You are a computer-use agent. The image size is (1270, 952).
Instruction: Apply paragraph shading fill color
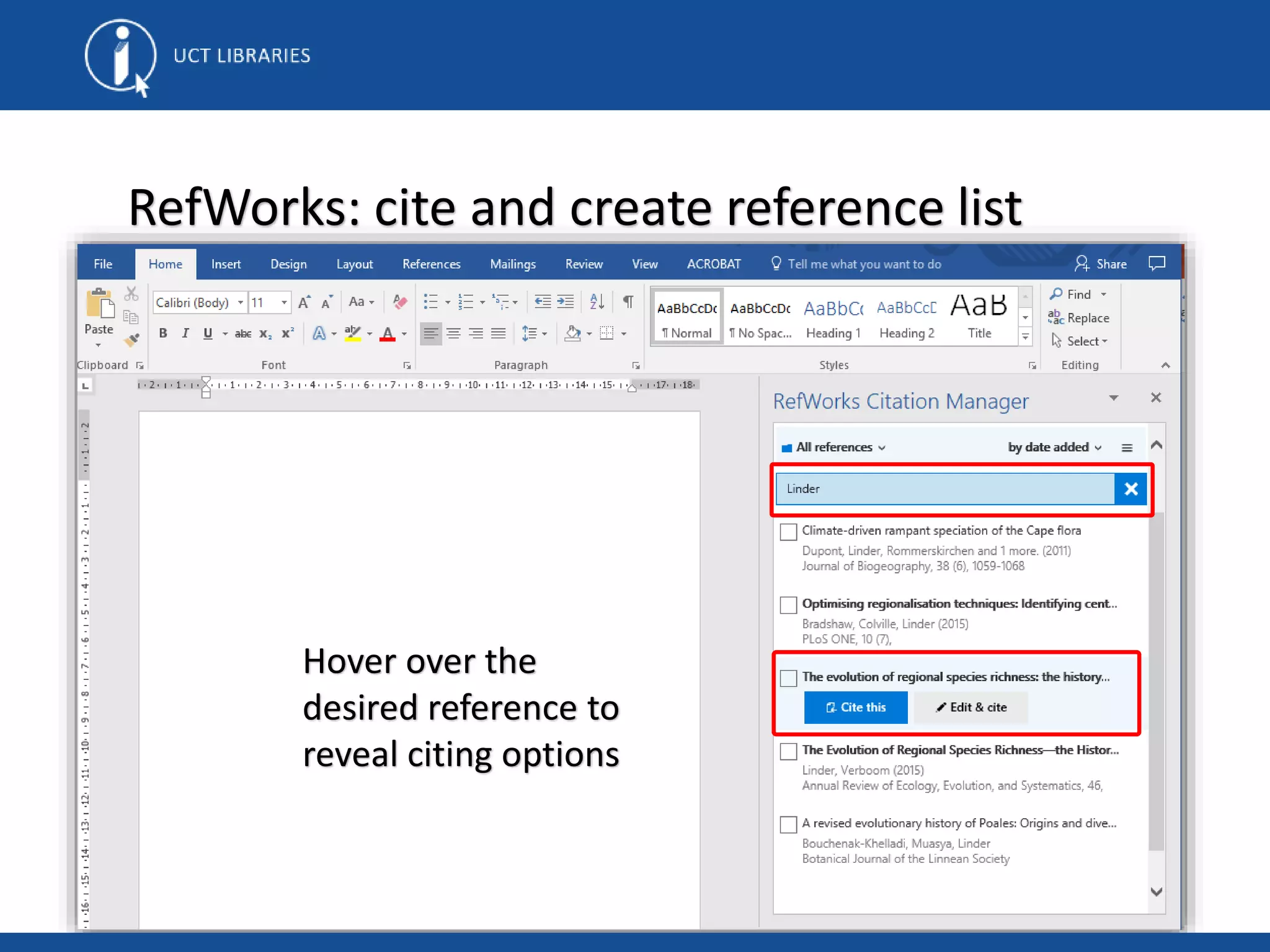[573, 333]
